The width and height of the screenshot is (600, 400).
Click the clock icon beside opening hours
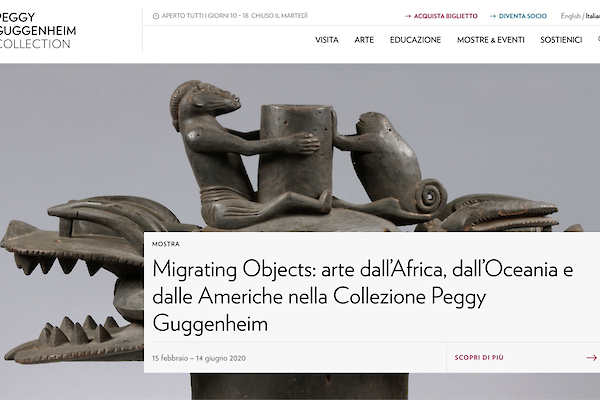click(156, 16)
